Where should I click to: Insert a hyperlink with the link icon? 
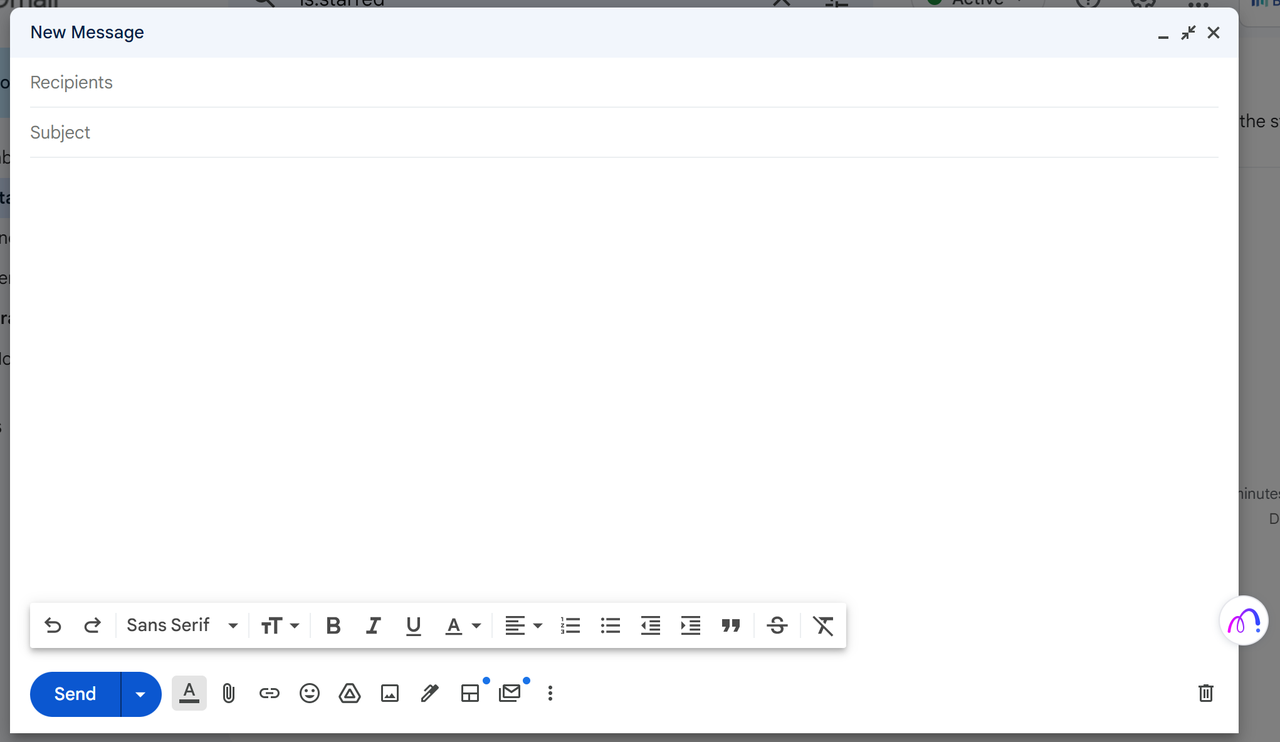coord(269,693)
